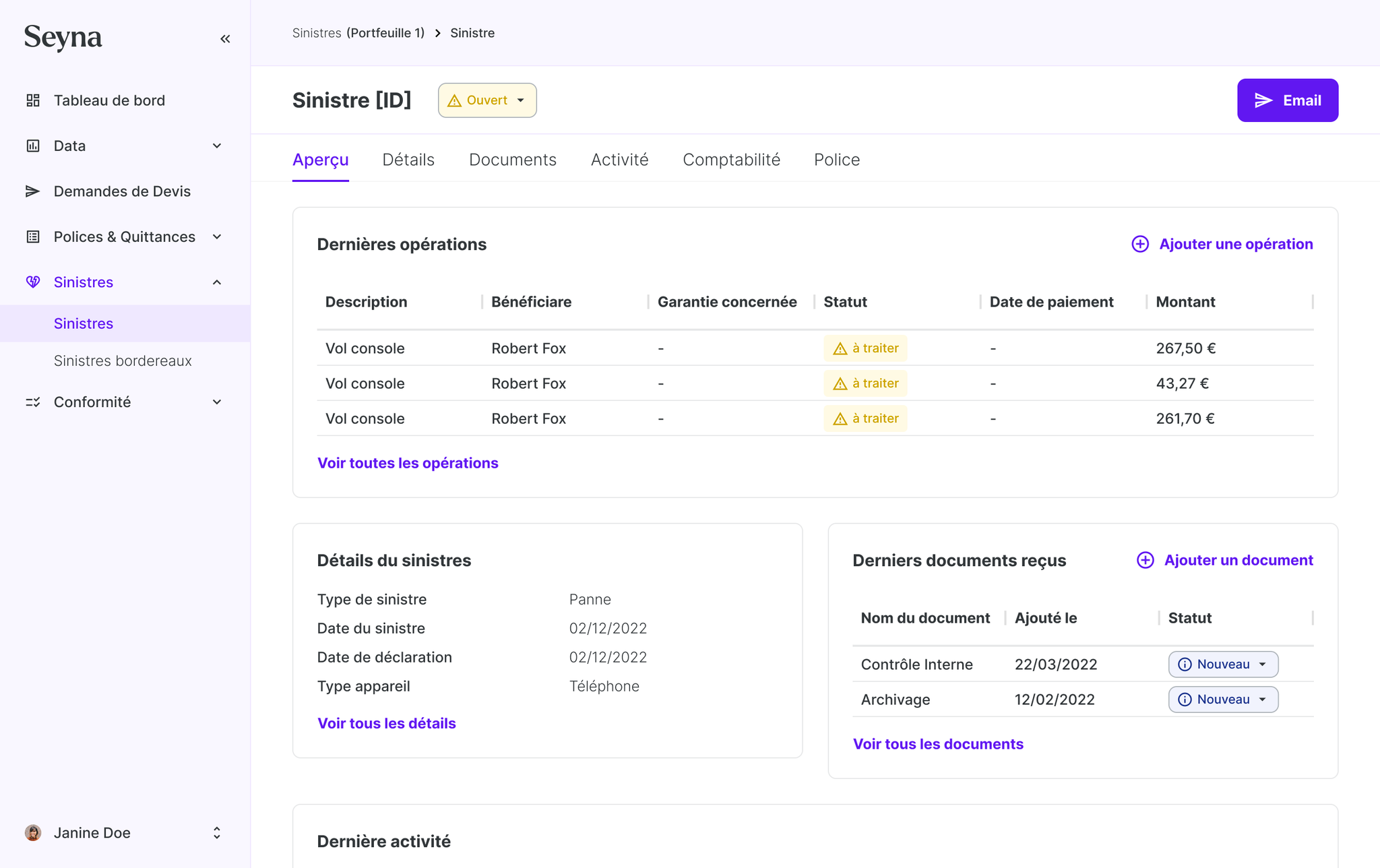Viewport: 1380px width, 868px height.
Task: Click the Panne sinistre type value
Action: [x=590, y=599]
